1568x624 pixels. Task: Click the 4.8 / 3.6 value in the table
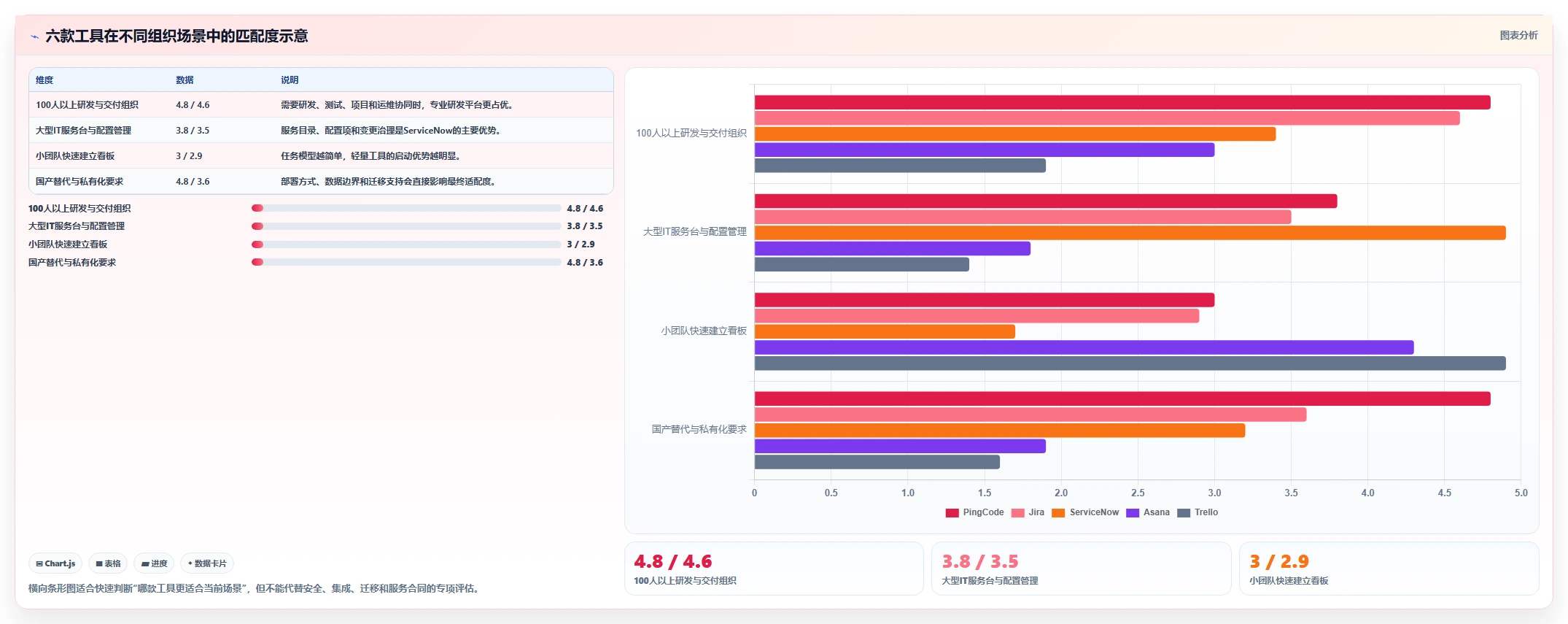(x=193, y=182)
